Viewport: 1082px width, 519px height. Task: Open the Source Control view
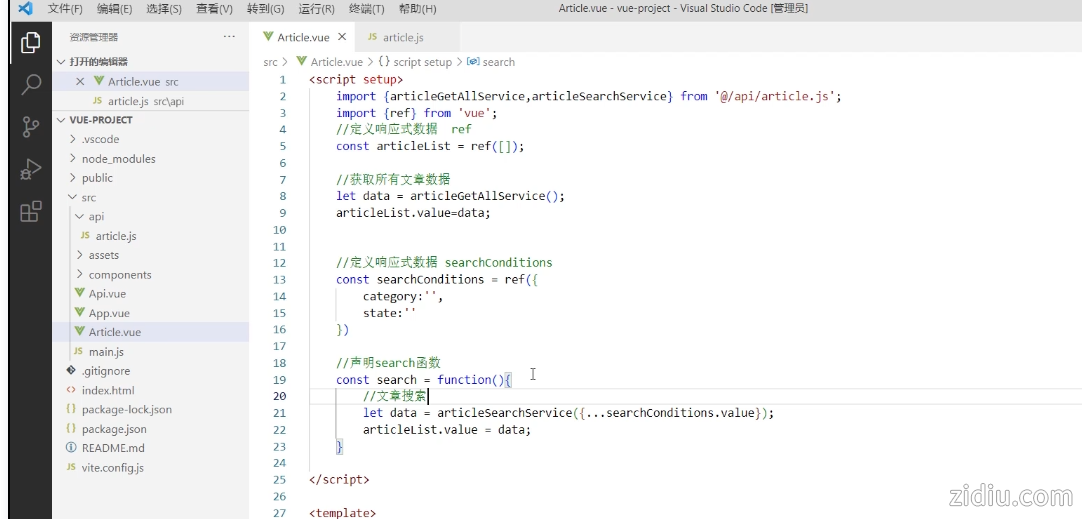(30, 127)
